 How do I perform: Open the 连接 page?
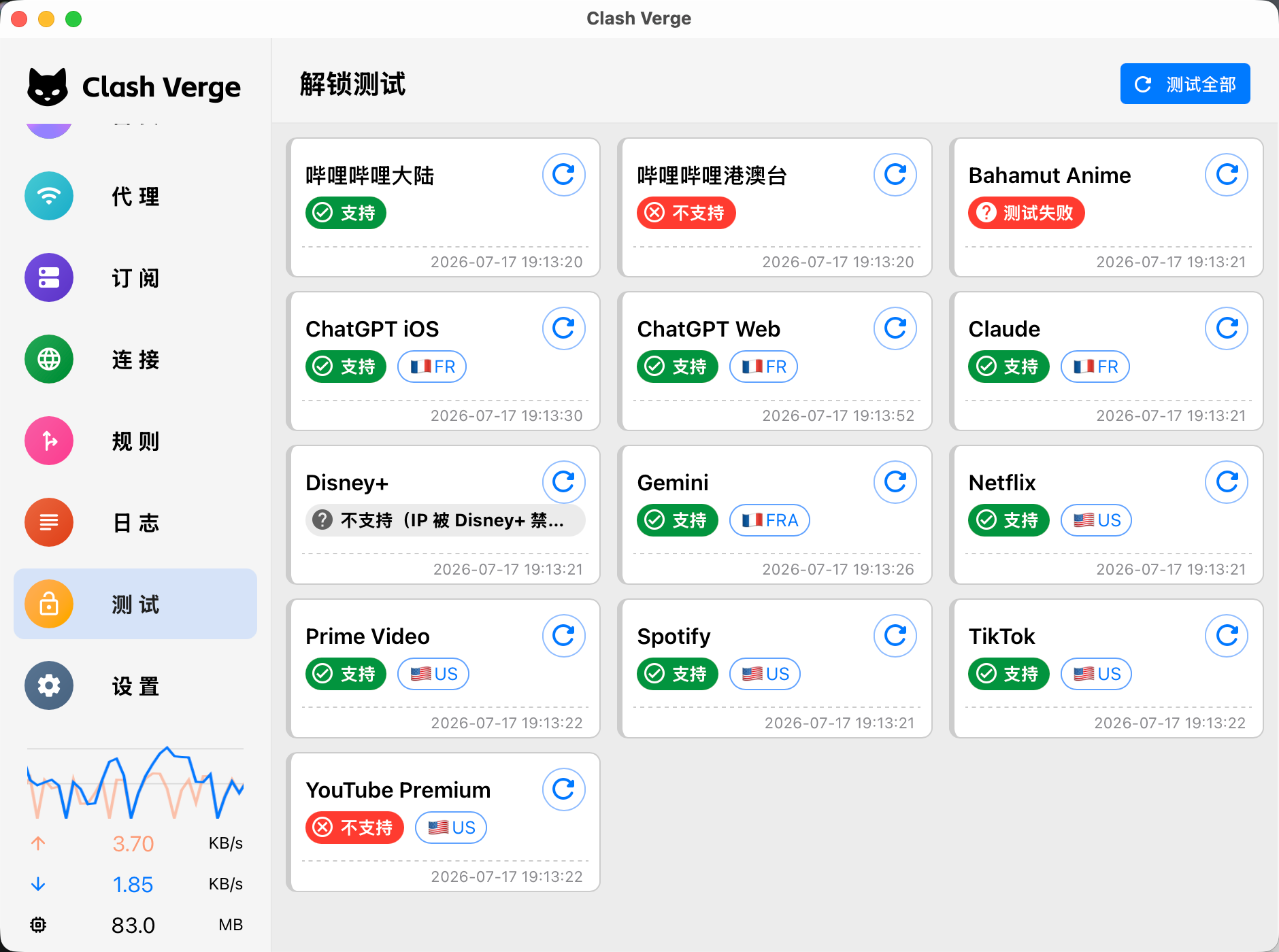coord(135,360)
